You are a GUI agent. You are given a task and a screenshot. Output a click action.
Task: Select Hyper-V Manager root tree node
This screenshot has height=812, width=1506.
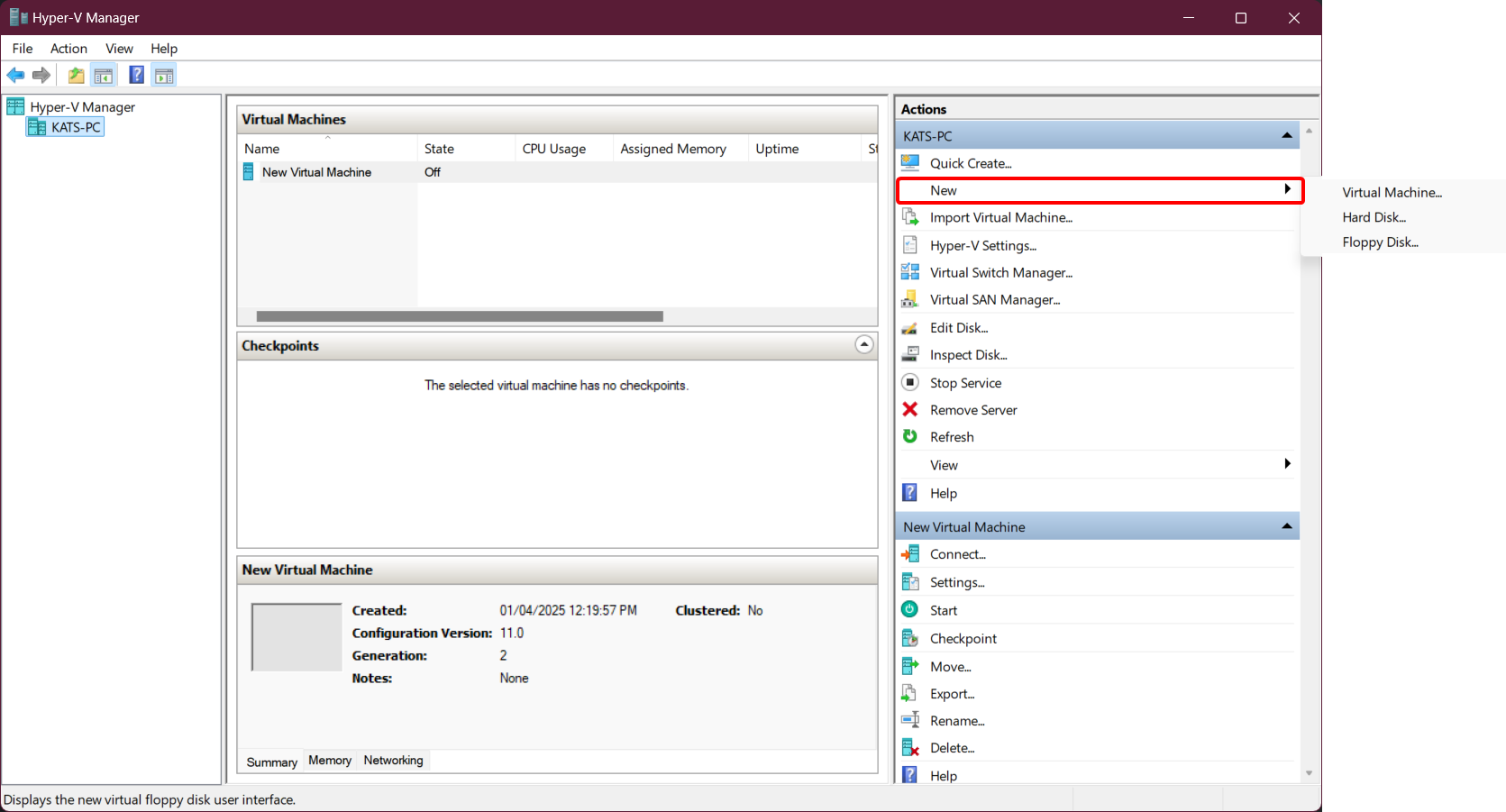[x=82, y=107]
